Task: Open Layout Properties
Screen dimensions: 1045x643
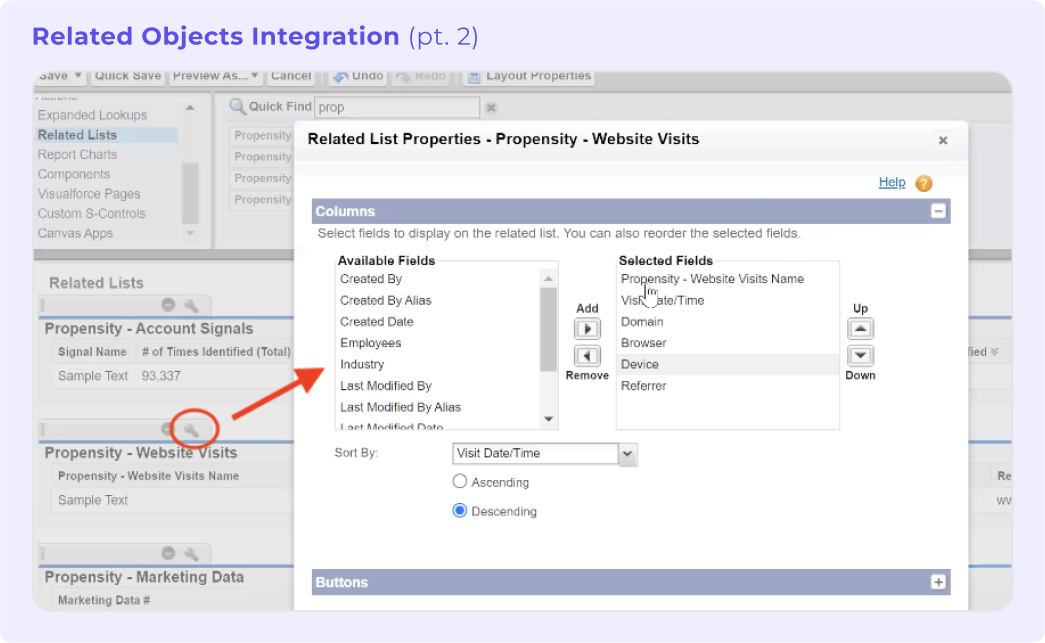Action: (529, 76)
